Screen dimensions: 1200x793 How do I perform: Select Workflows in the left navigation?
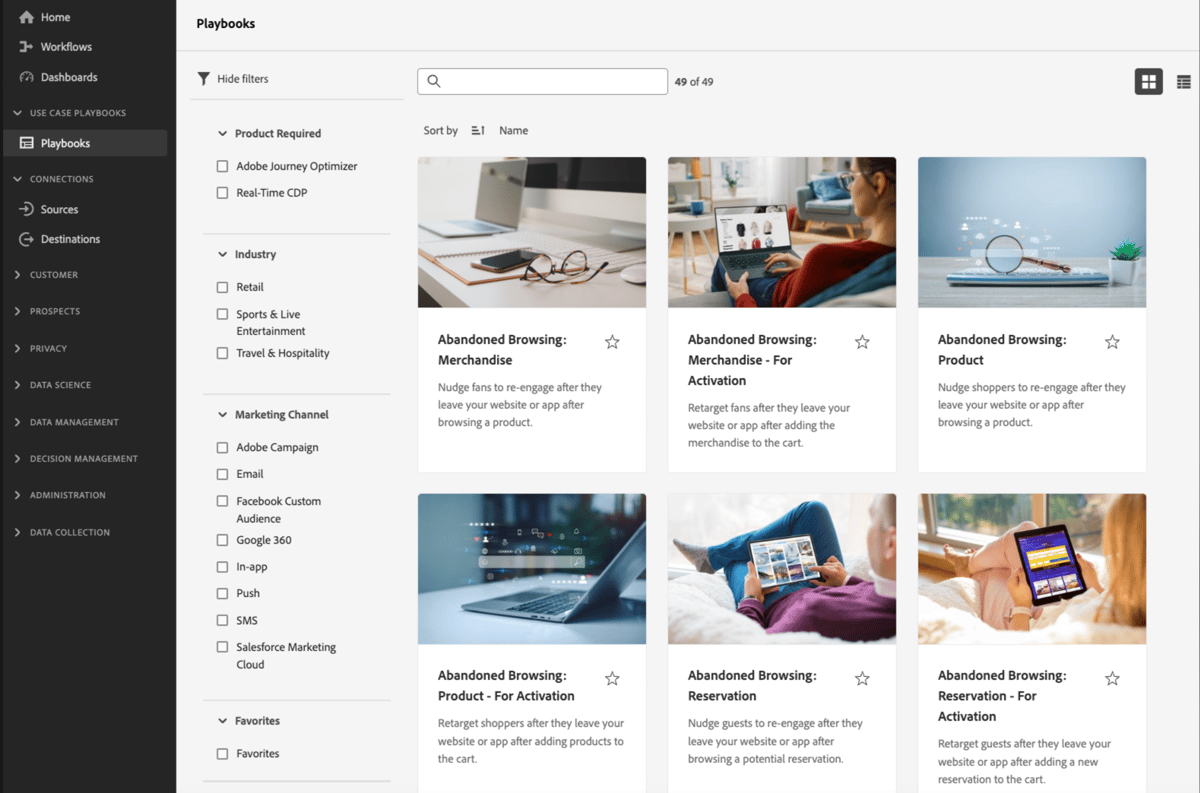click(x=66, y=46)
